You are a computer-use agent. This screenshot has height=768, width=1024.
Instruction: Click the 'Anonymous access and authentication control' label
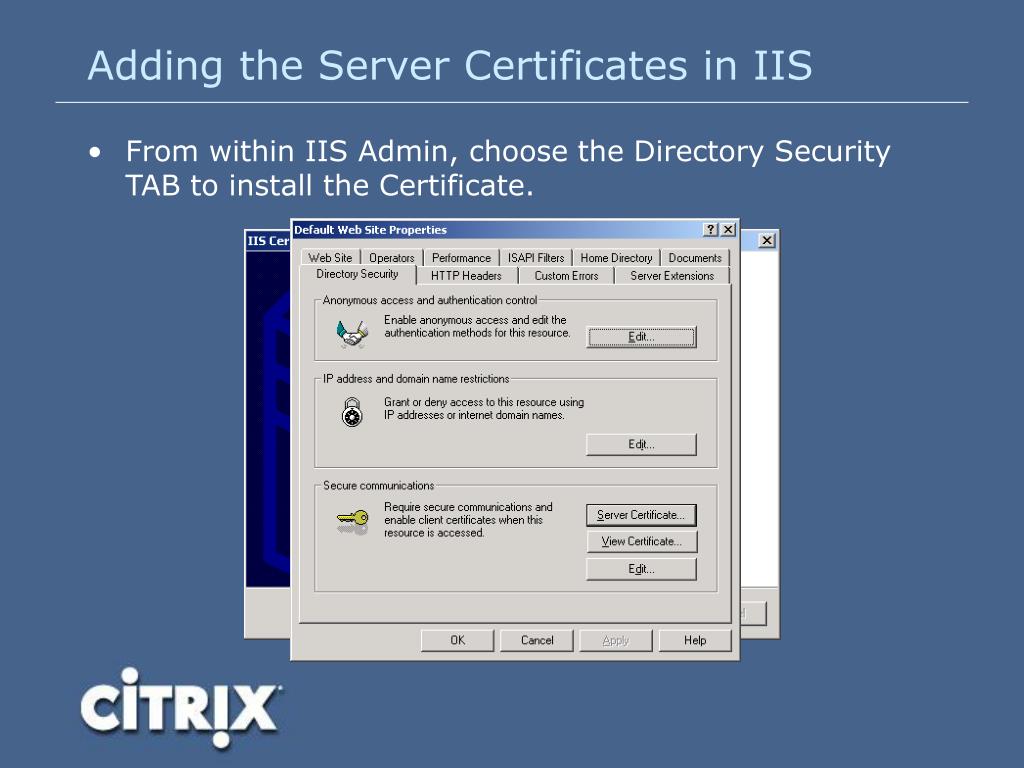430,300
